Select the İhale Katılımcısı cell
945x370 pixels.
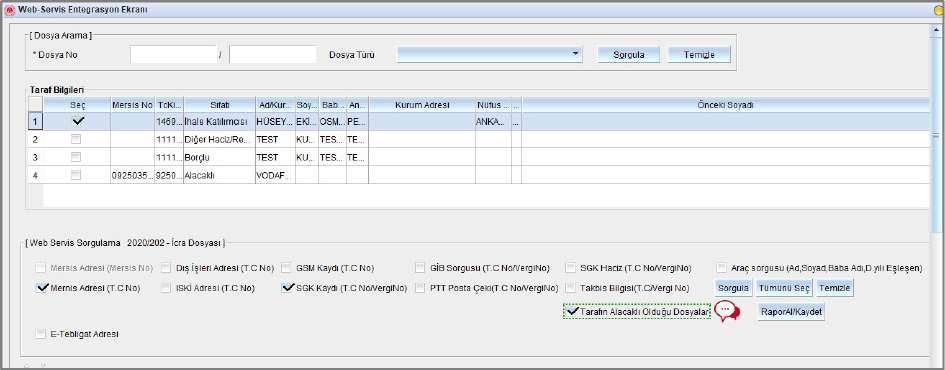[219, 122]
